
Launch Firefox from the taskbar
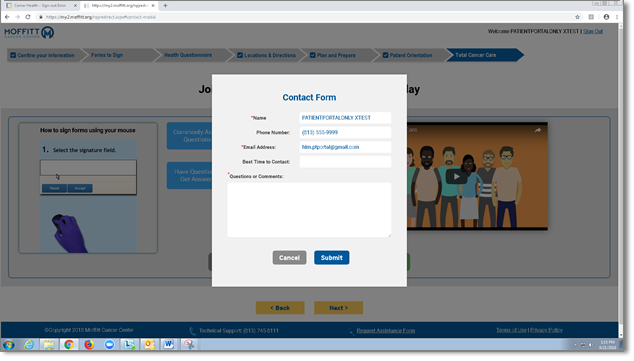[x=89, y=344]
